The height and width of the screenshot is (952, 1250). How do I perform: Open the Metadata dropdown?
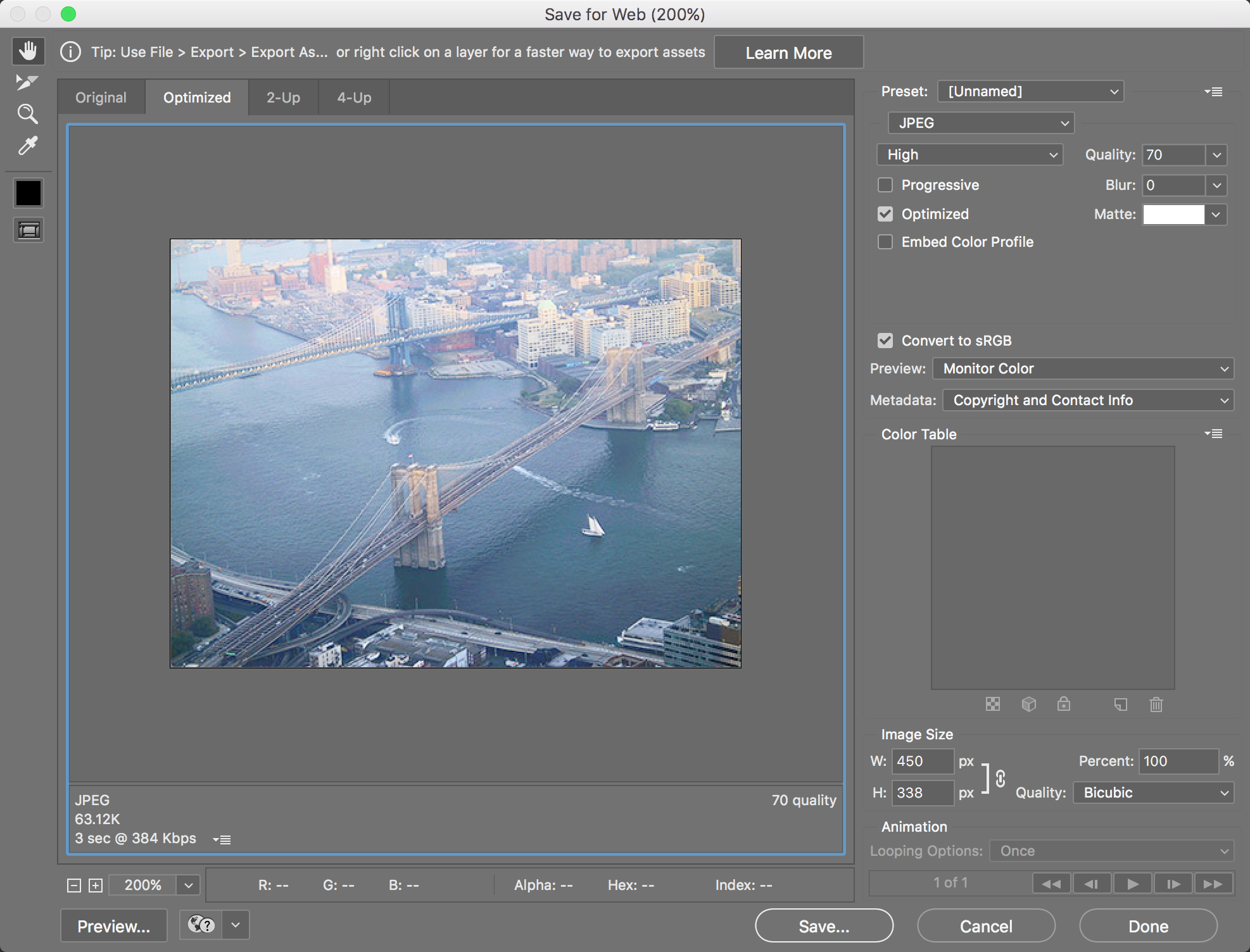pyautogui.click(x=1088, y=400)
